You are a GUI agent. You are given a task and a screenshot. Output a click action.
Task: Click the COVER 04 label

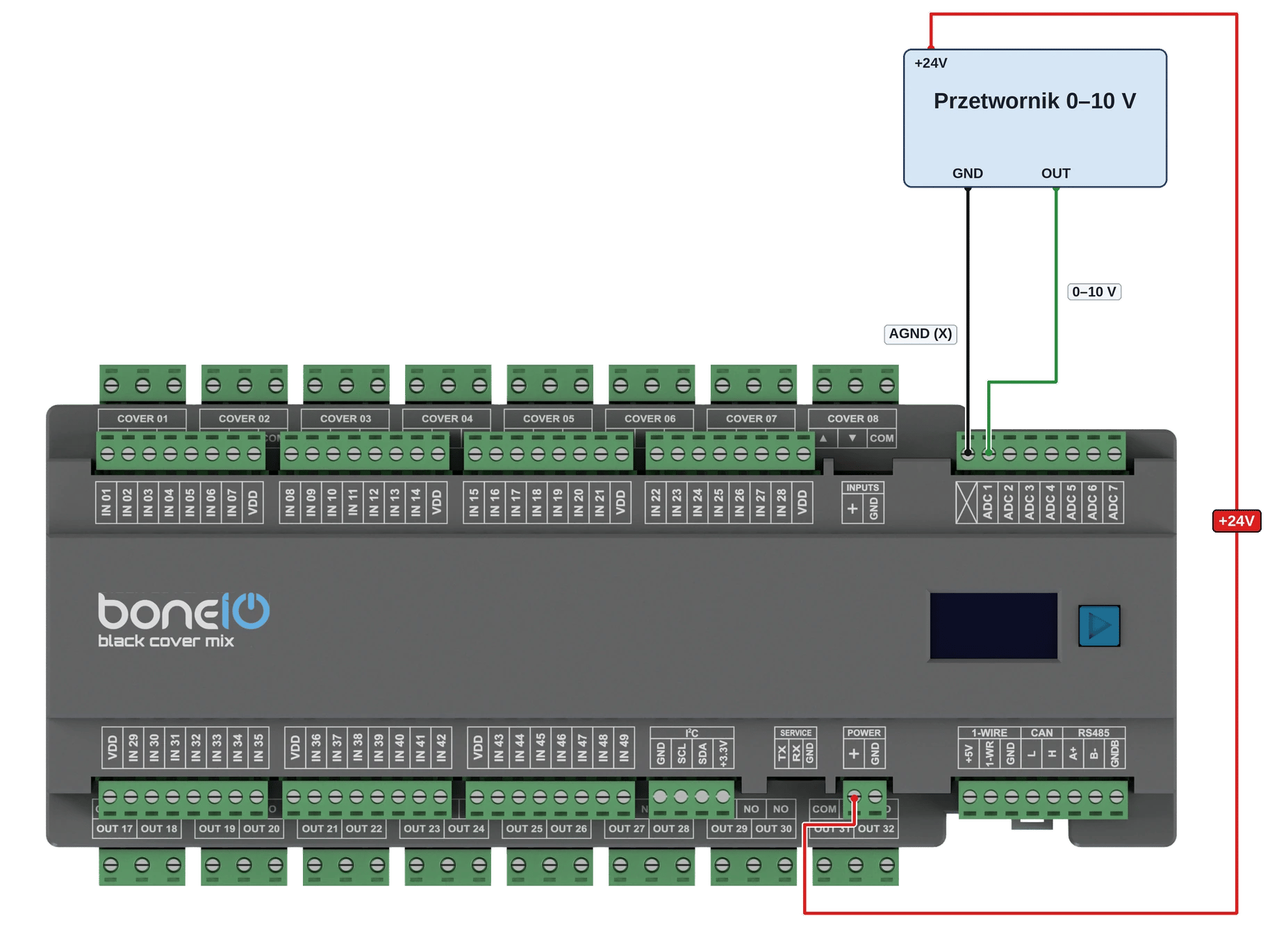(447, 419)
